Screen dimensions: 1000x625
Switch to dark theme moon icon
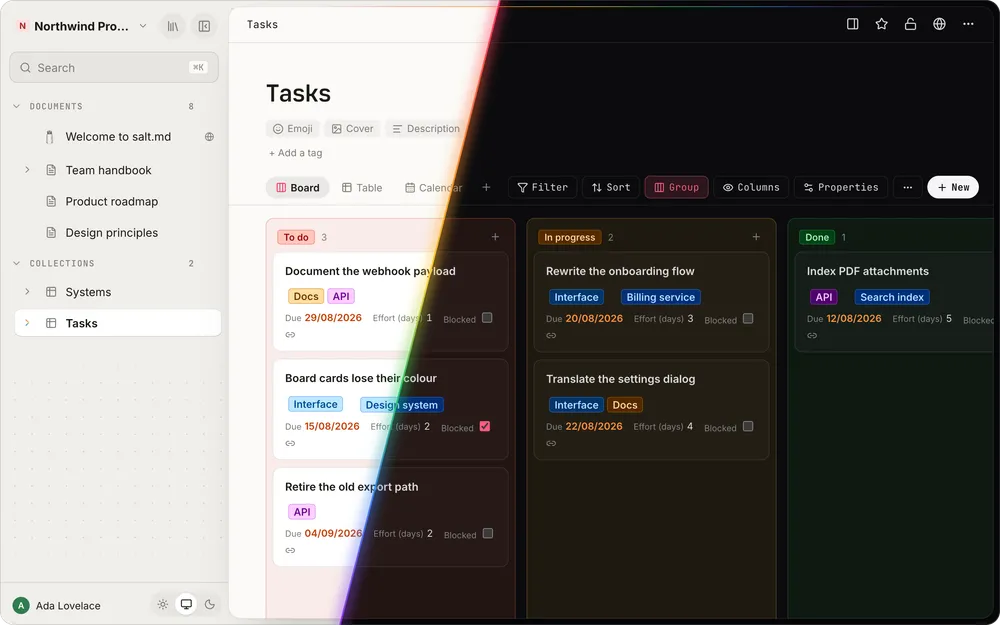210,605
